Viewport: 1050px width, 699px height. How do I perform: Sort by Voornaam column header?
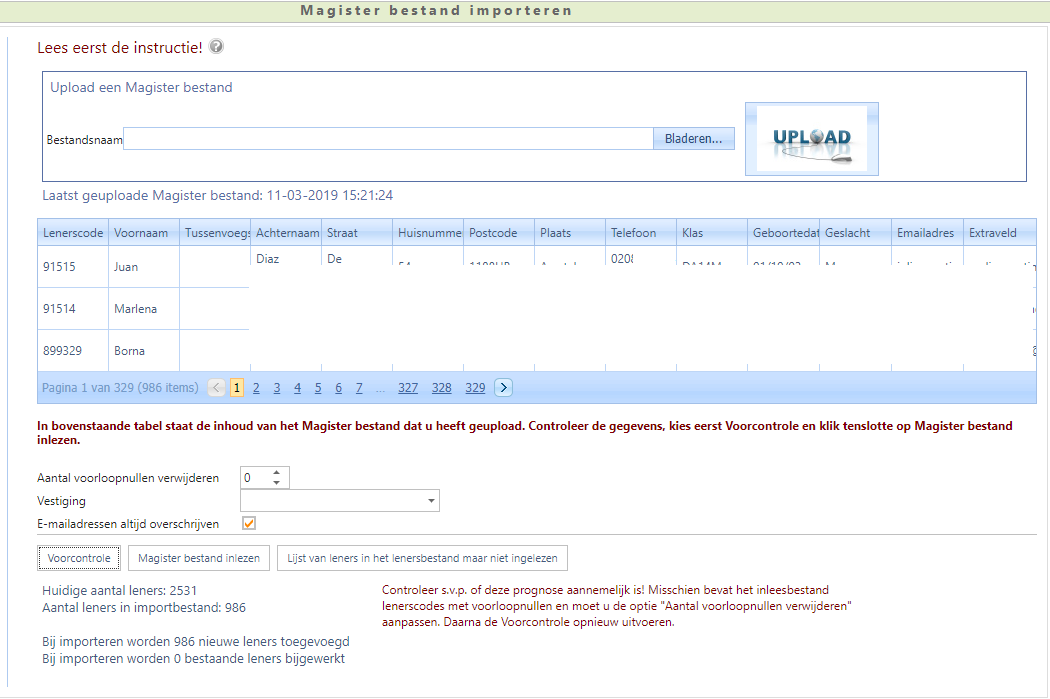144,233
